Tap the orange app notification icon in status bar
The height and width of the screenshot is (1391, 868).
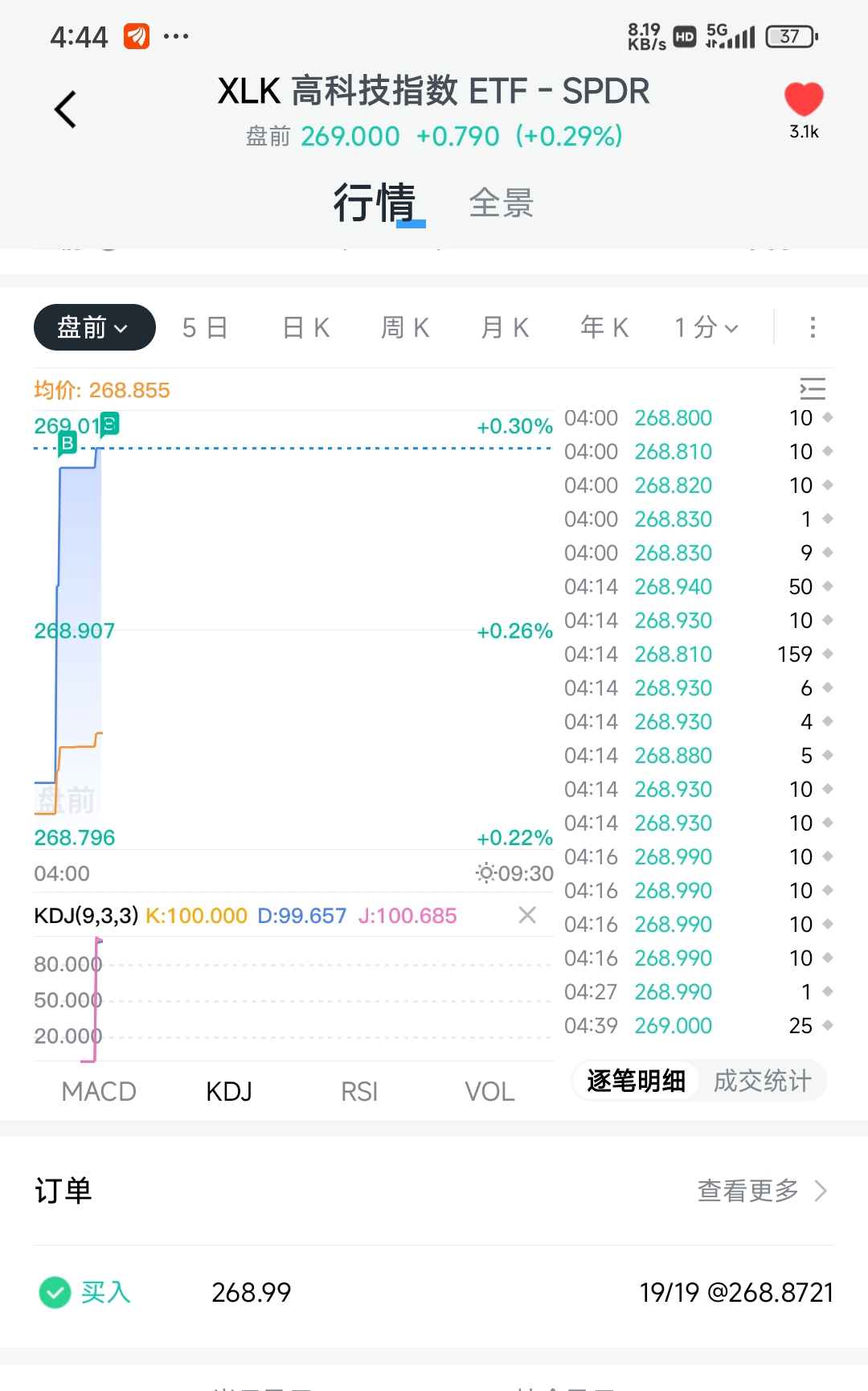[x=137, y=36]
